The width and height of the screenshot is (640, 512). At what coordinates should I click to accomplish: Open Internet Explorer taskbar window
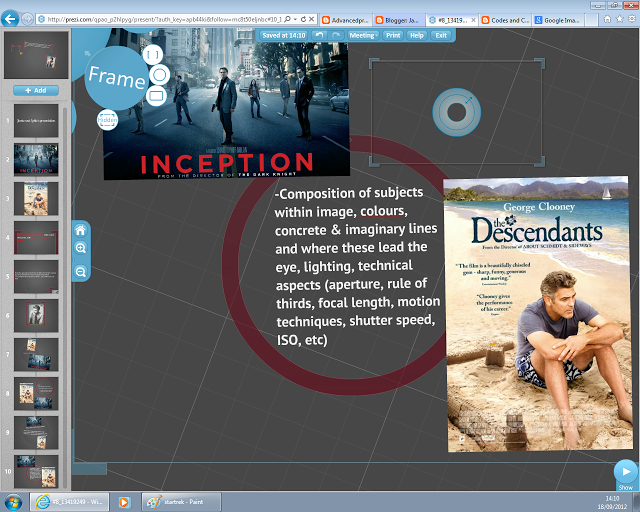click(x=69, y=502)
